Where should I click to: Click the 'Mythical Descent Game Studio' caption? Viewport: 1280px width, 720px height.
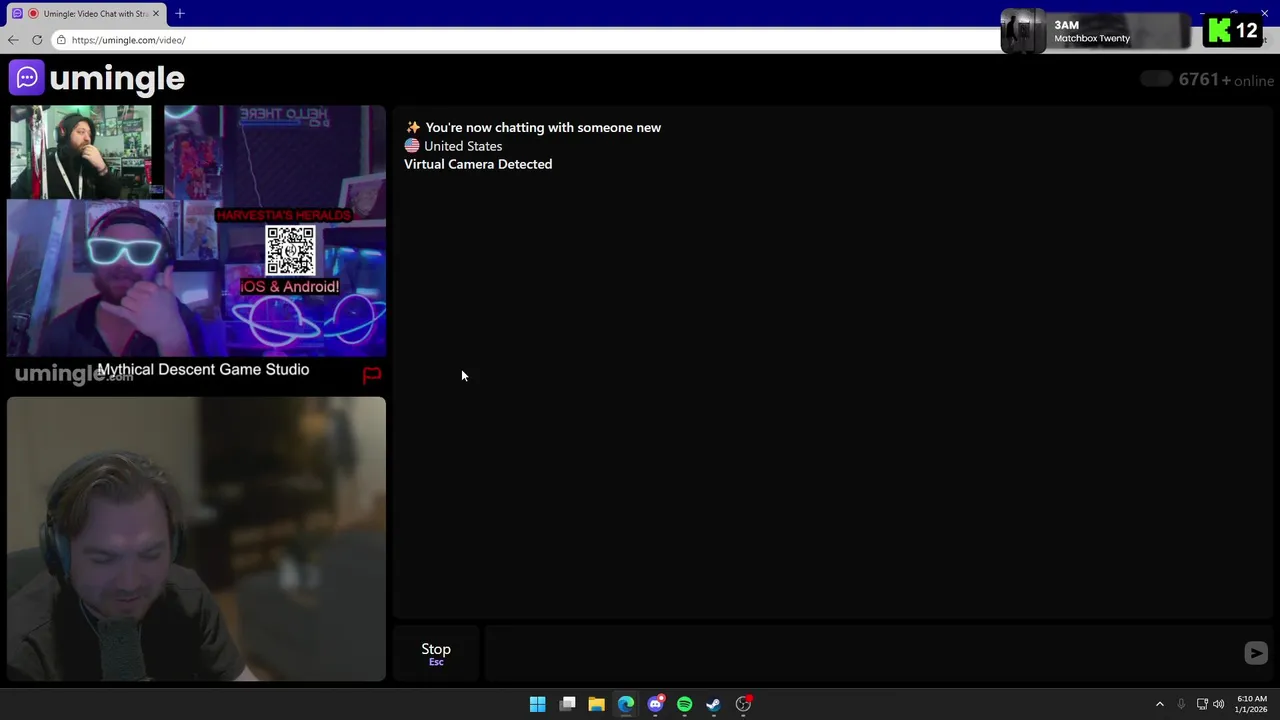(203, 369)
